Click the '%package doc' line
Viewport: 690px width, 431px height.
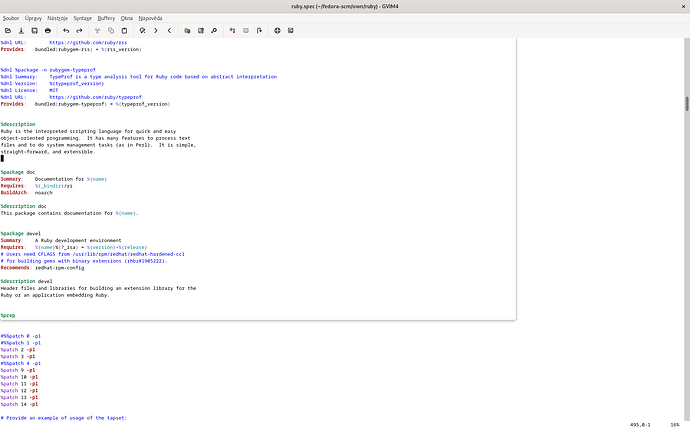(x=18, y=172)
